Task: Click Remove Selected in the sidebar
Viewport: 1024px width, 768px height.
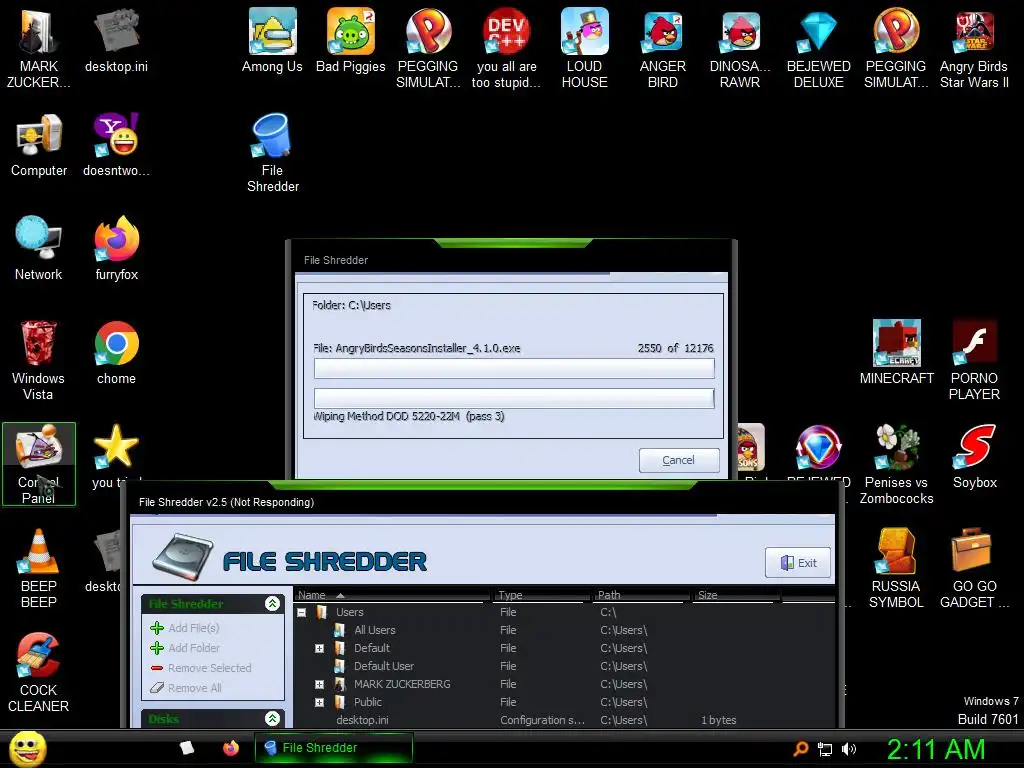Action: [x=200, y=668]
